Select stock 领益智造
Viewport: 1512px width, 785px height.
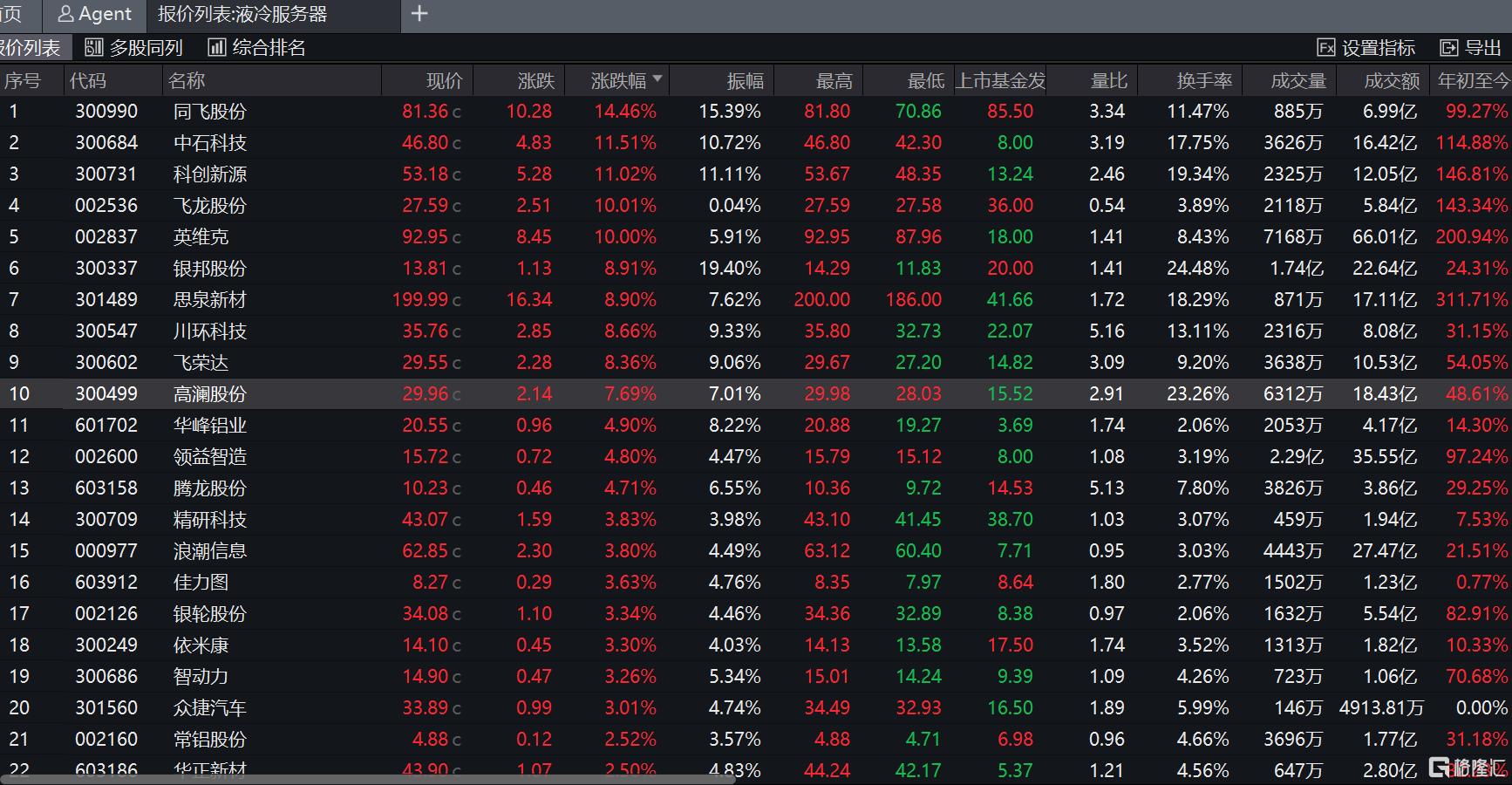click(x=210, y=457)
